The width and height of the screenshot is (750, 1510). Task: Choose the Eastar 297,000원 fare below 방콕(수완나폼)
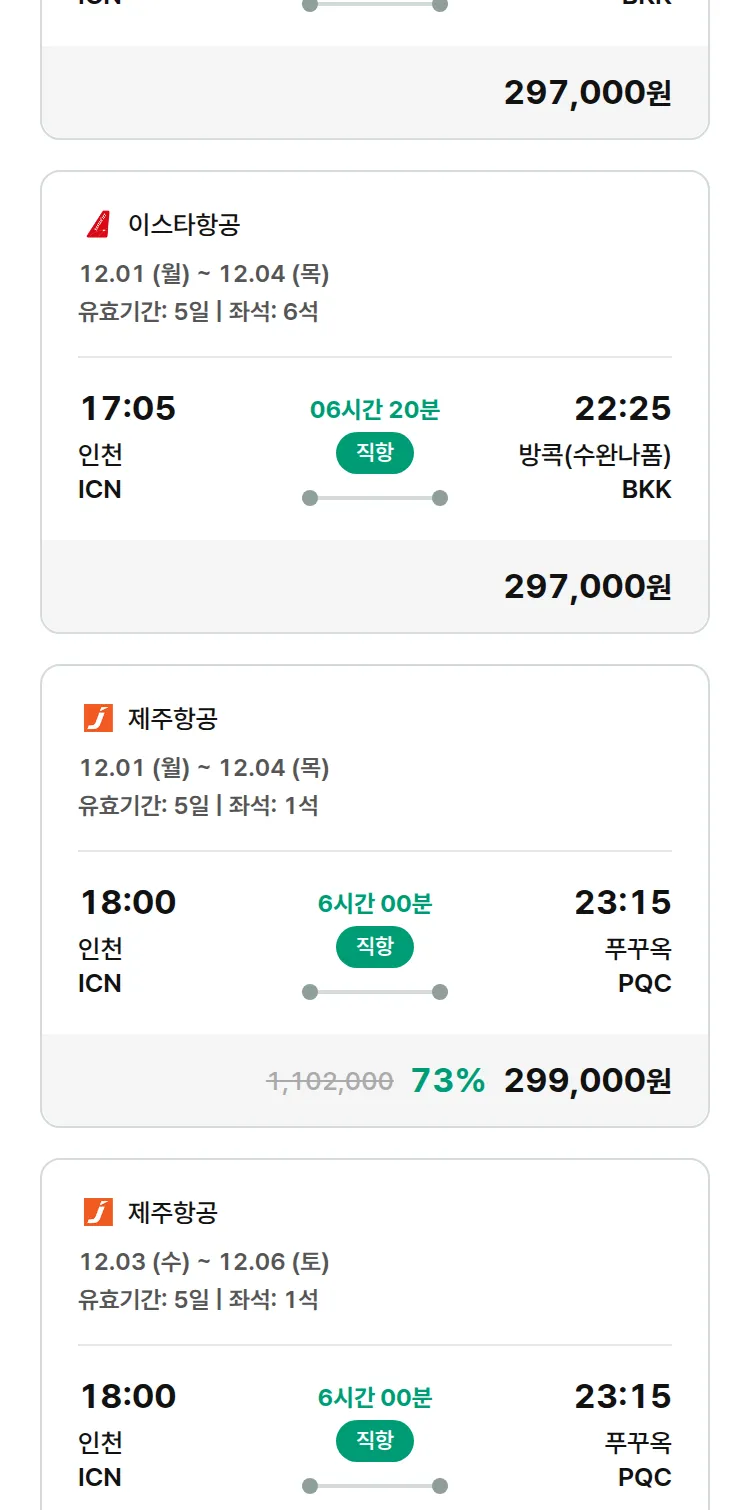click(587, 587)
